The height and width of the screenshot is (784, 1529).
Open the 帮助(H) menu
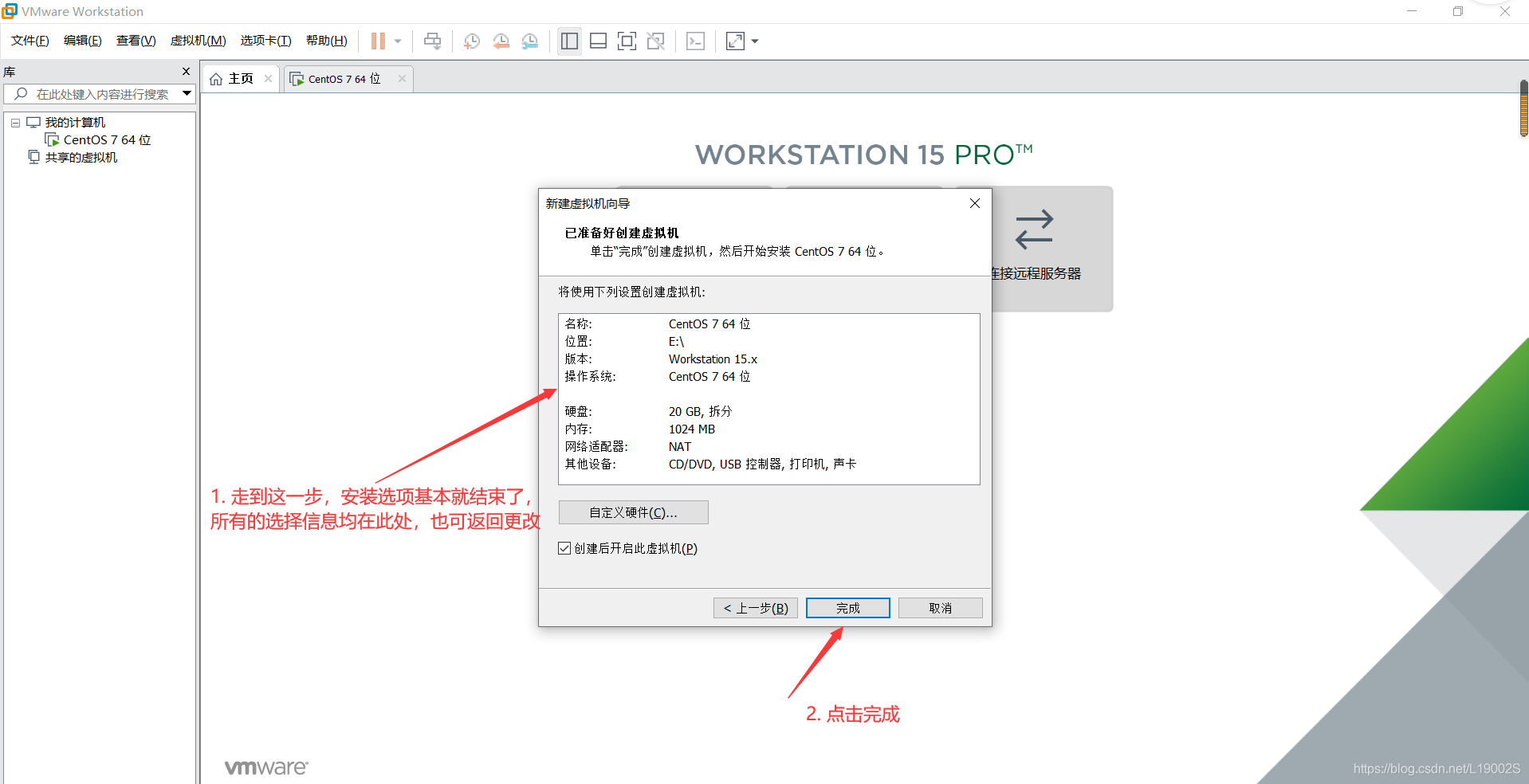pyautogui.click(x=327, y=41)
